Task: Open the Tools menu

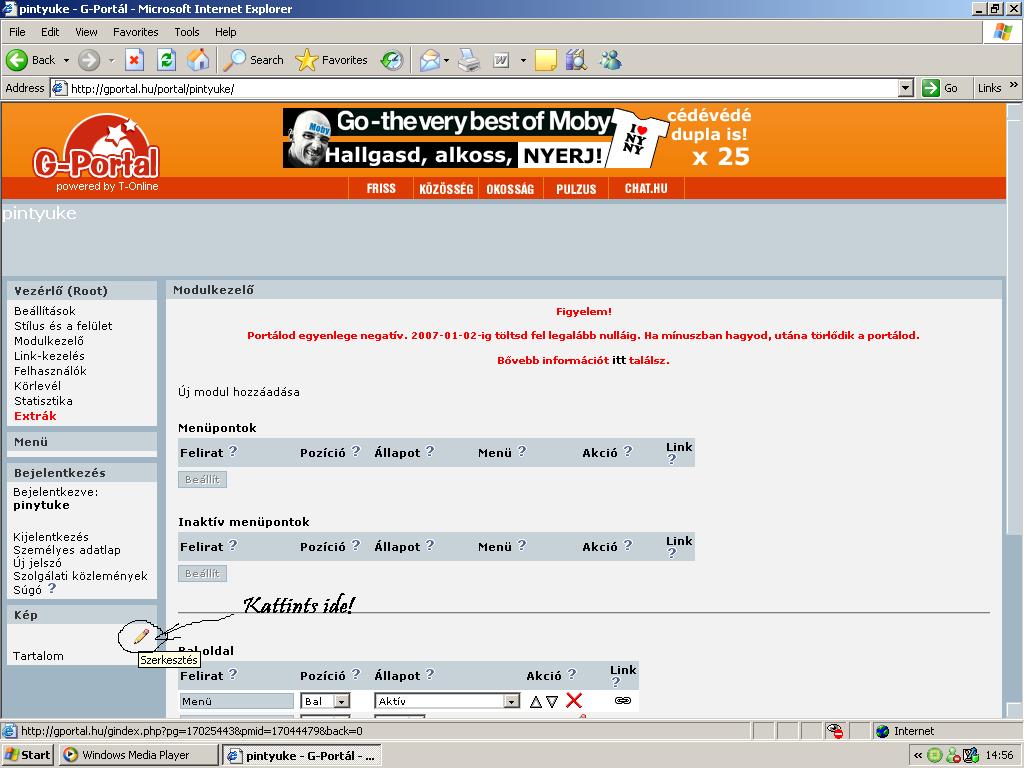Action: tap(186, 32)
